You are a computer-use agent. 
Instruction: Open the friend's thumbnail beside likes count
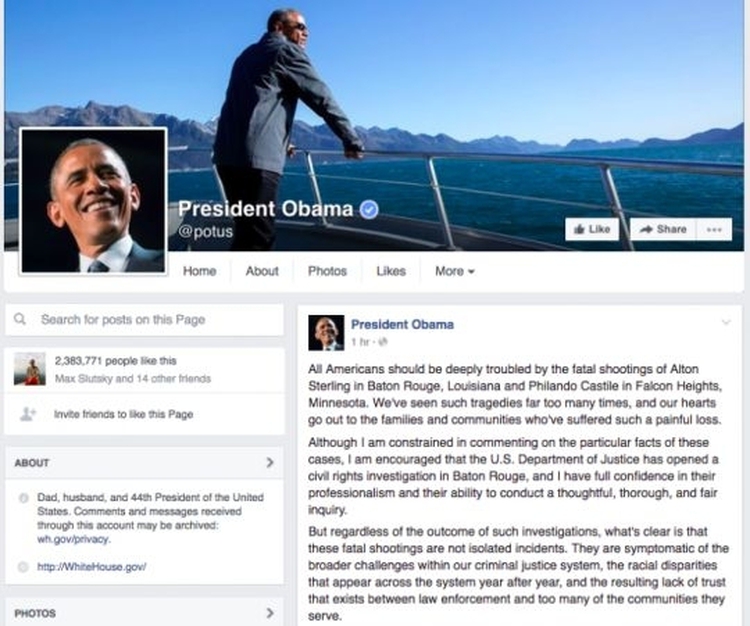point(30,369)
